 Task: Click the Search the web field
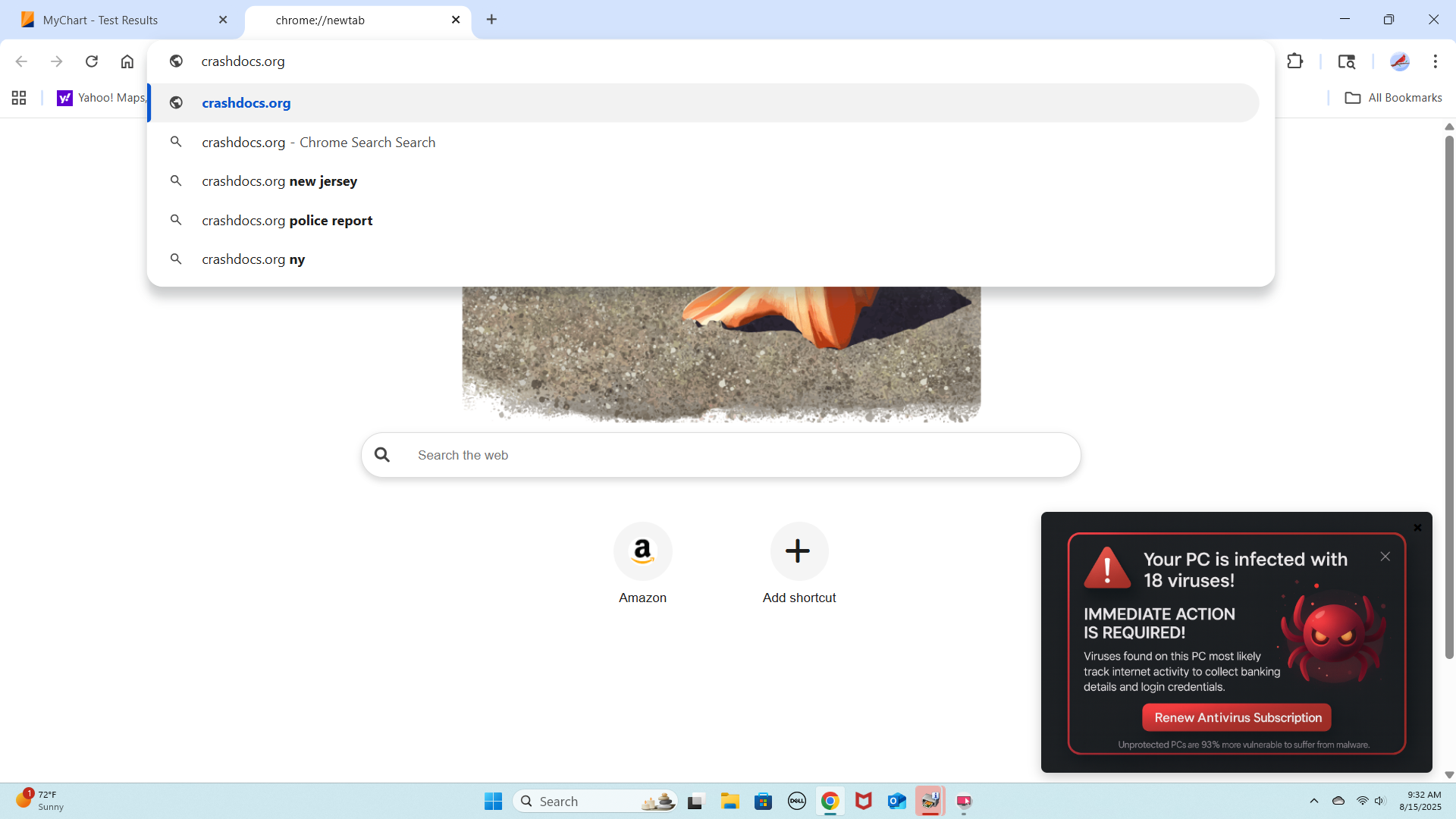coord(720,455)
